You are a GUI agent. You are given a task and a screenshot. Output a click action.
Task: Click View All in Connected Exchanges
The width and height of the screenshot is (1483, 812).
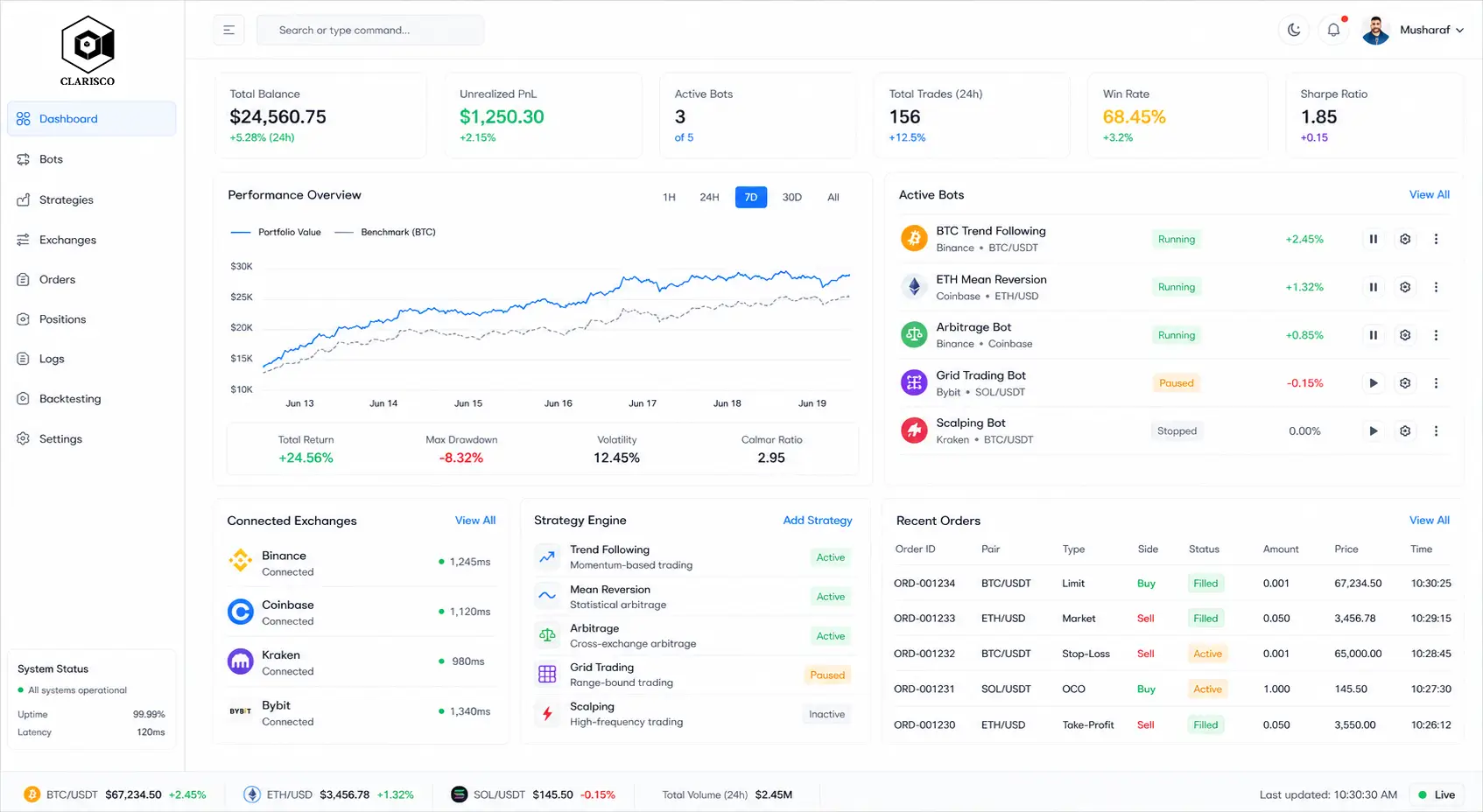(475, 520)
